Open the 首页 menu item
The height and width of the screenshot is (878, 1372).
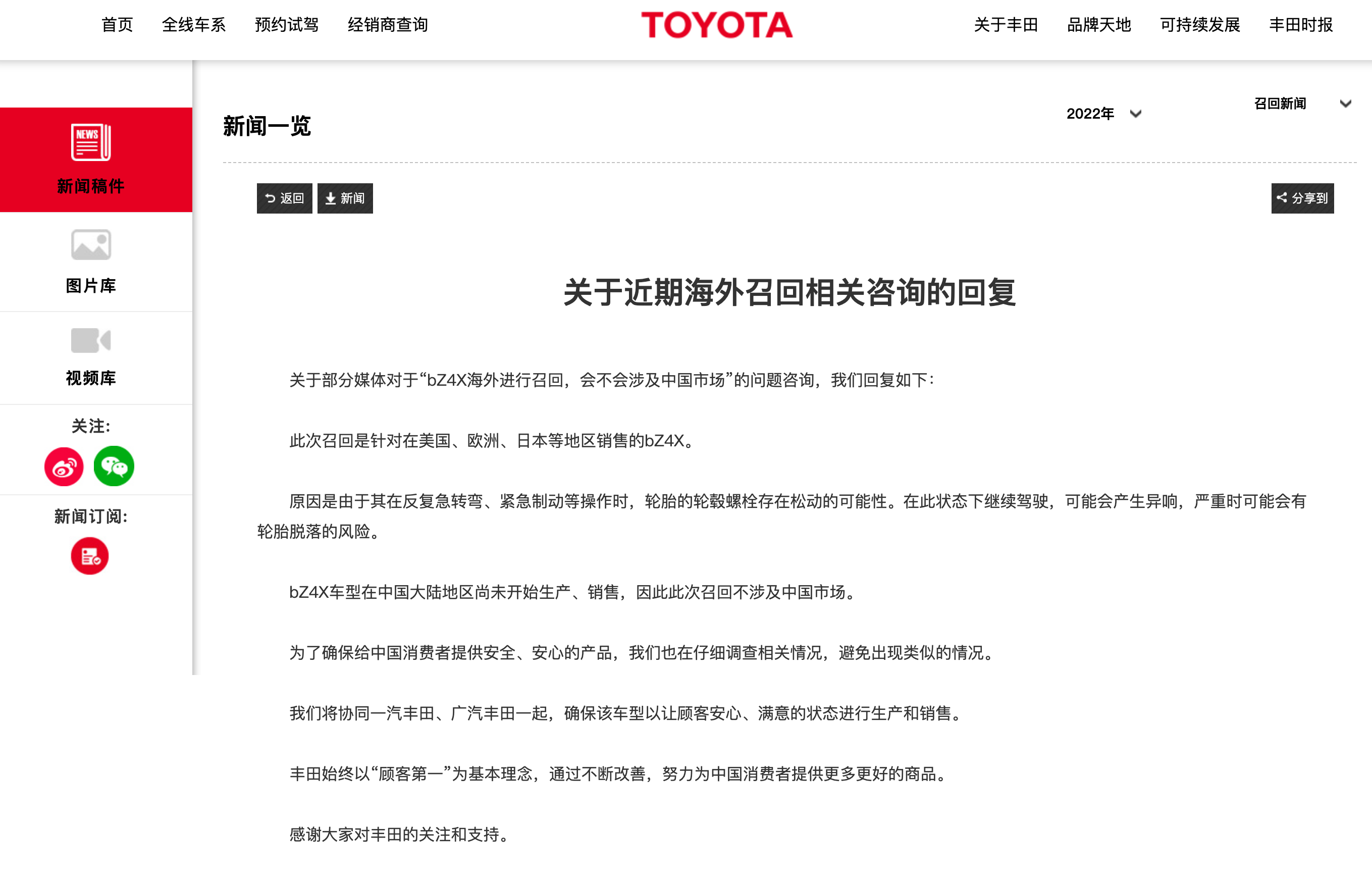pos(118,25)
